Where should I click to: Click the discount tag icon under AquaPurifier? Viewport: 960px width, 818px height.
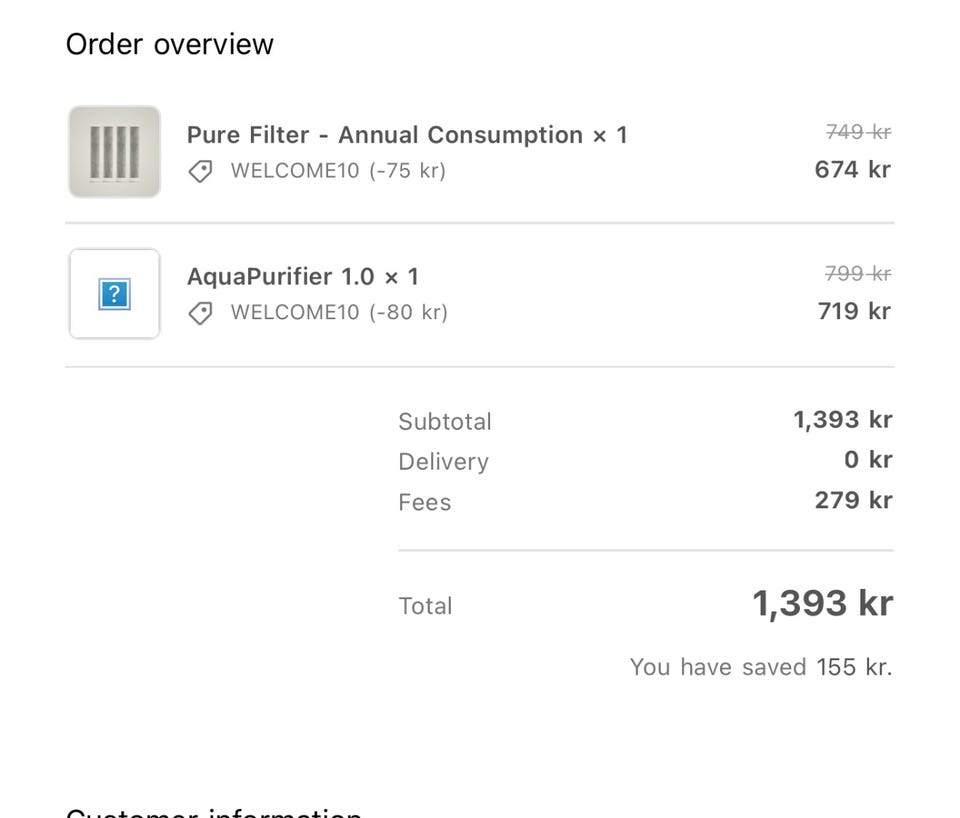[x=201, y=314]
